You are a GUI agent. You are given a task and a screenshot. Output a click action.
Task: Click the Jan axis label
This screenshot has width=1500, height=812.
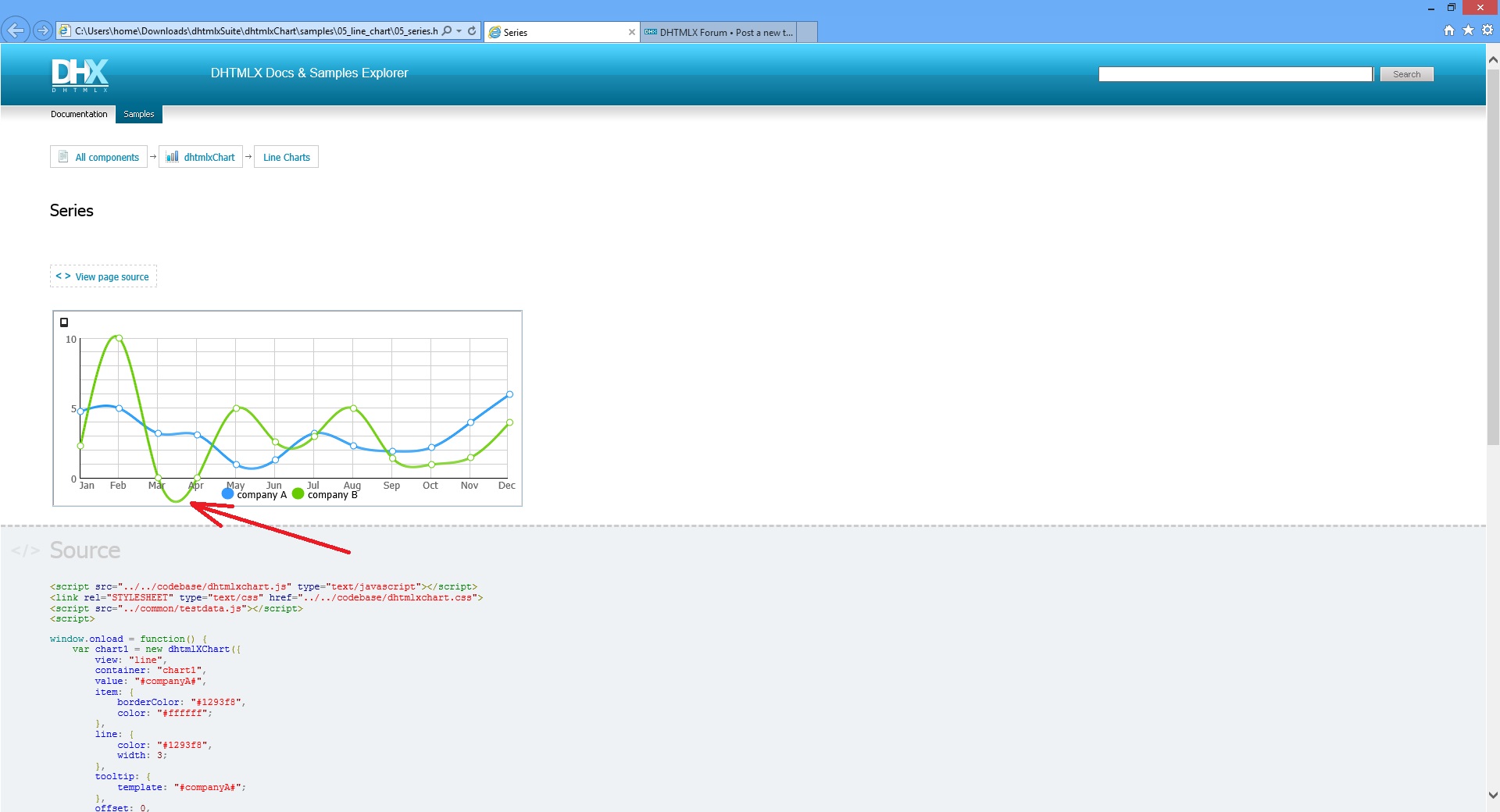(x=87, y=486)
